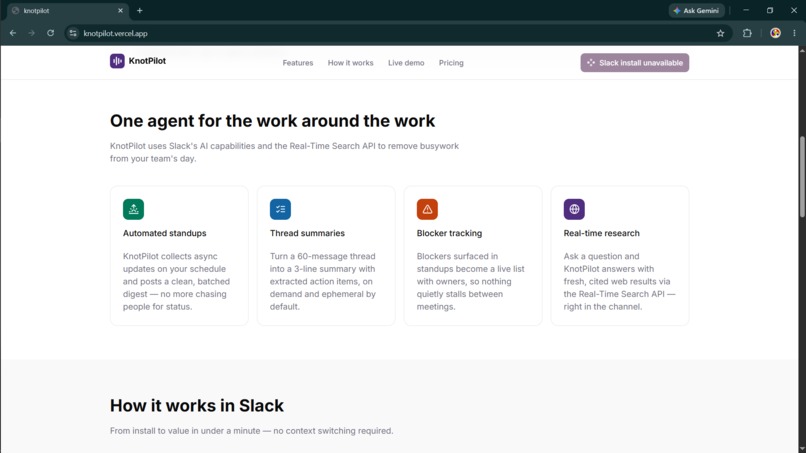Open the Chrome profile avatar

coord(775,33)
